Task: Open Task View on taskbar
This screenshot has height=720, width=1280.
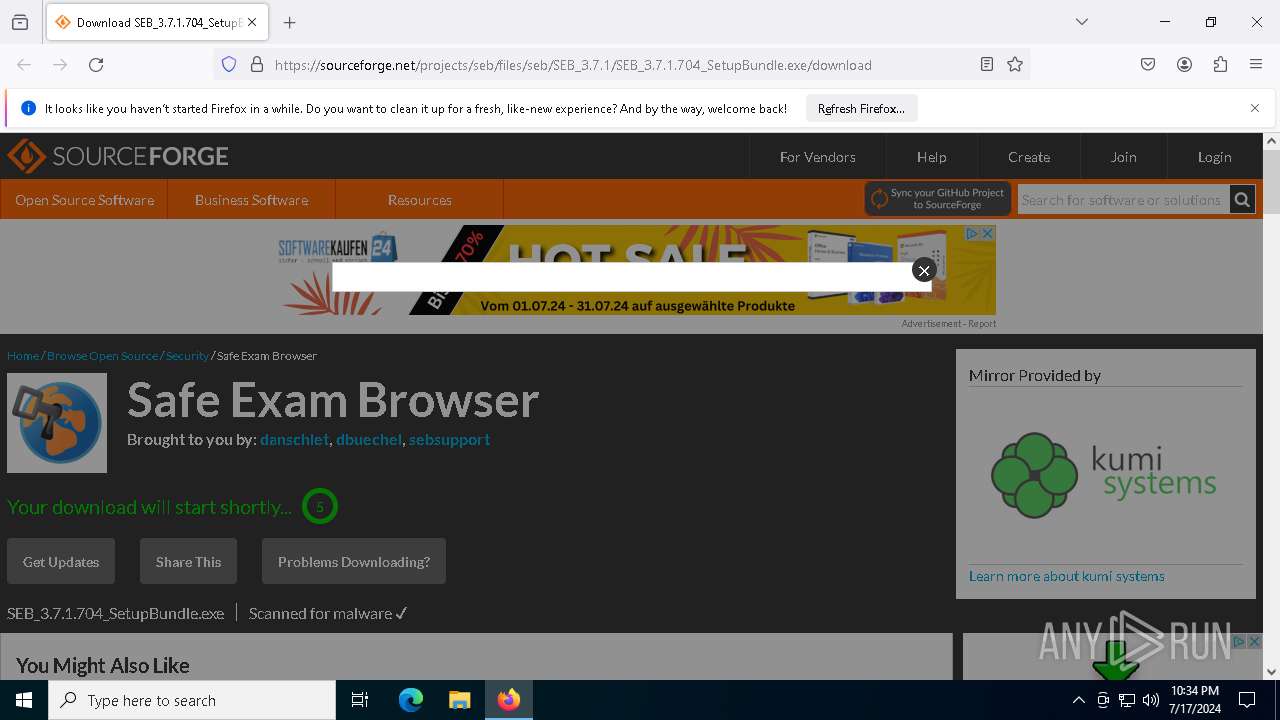Action: point(360,700)
